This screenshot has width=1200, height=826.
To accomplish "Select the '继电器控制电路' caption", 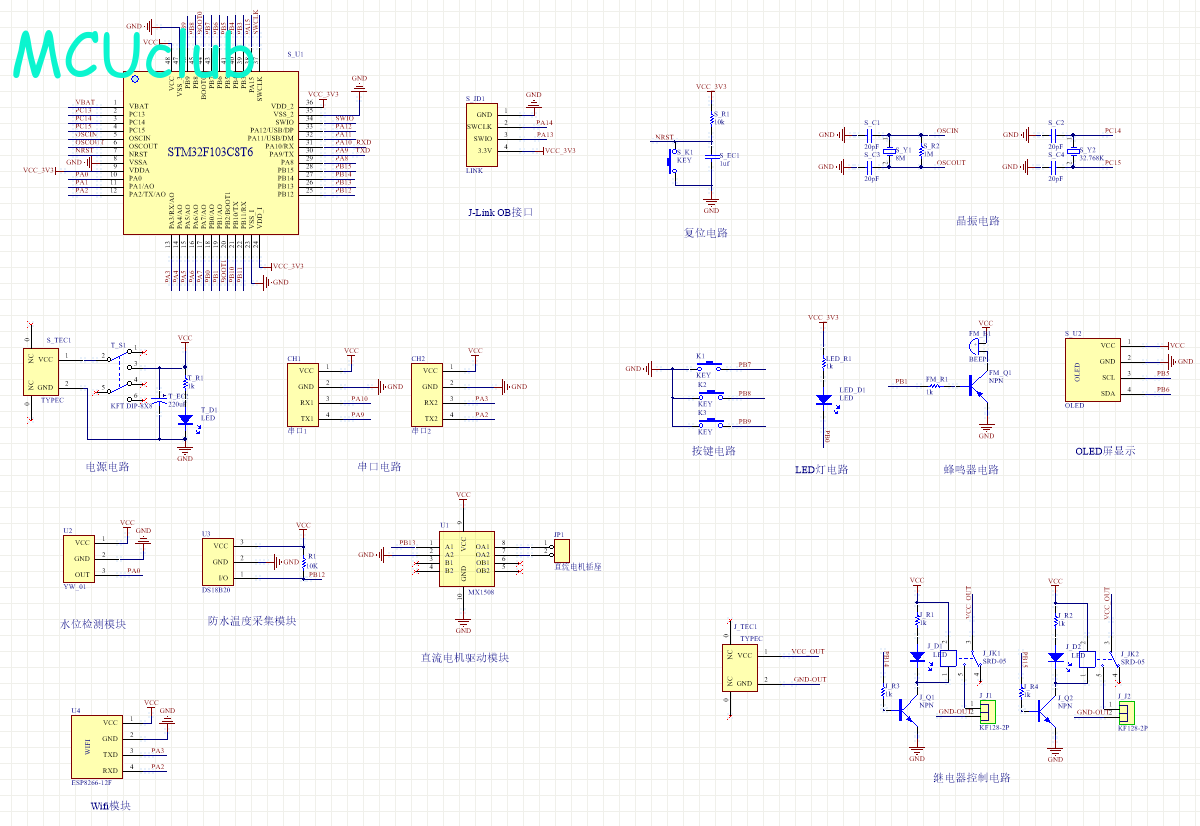I will pyautogui.click(x=972, y=777).
